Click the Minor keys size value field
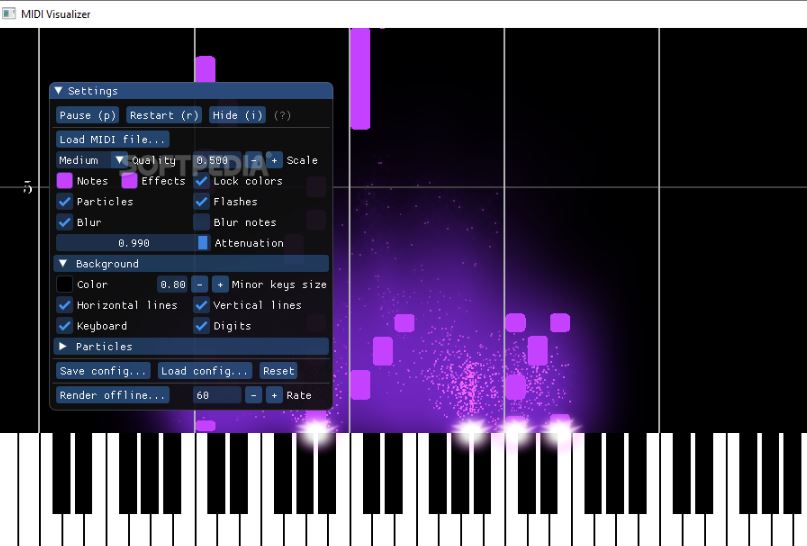Viewport: 807px width, 546px height. (172, 284)
